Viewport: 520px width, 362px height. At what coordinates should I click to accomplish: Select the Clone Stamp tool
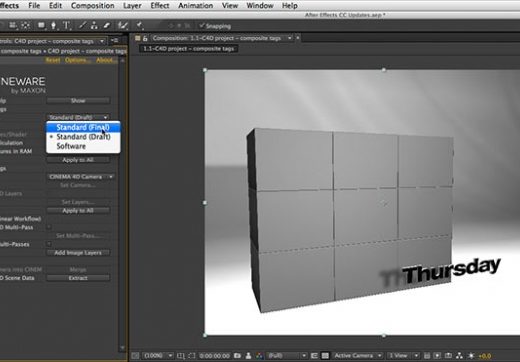94,25
